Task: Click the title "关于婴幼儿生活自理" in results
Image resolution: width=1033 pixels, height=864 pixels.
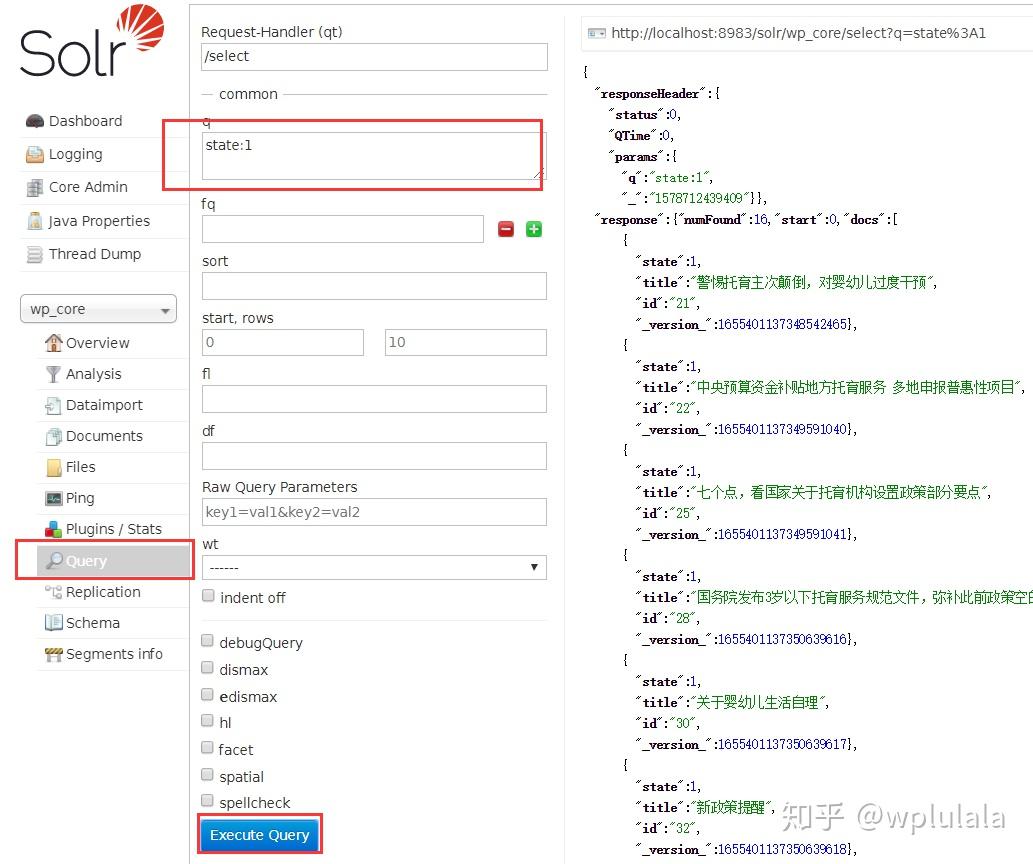Action: coord(758,703)
